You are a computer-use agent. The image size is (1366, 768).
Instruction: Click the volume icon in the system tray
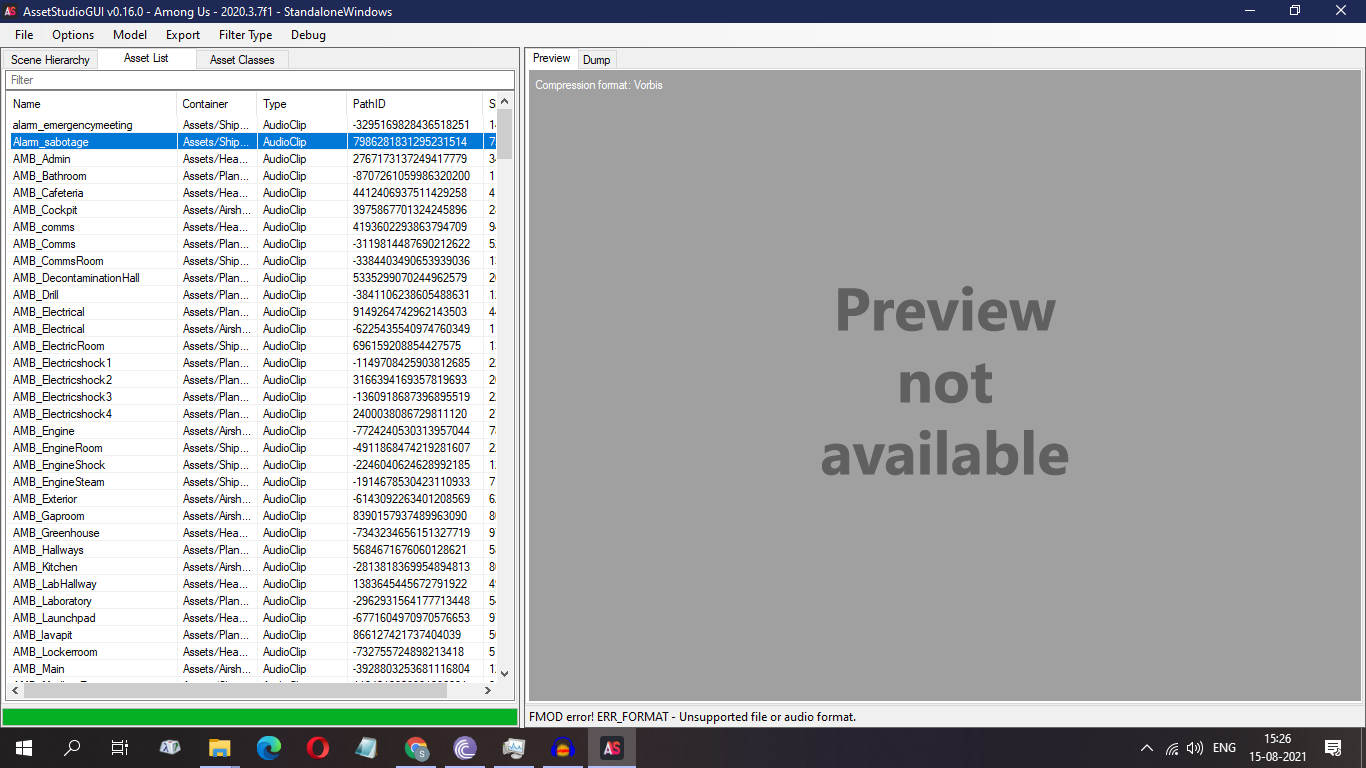point(1194,747)
